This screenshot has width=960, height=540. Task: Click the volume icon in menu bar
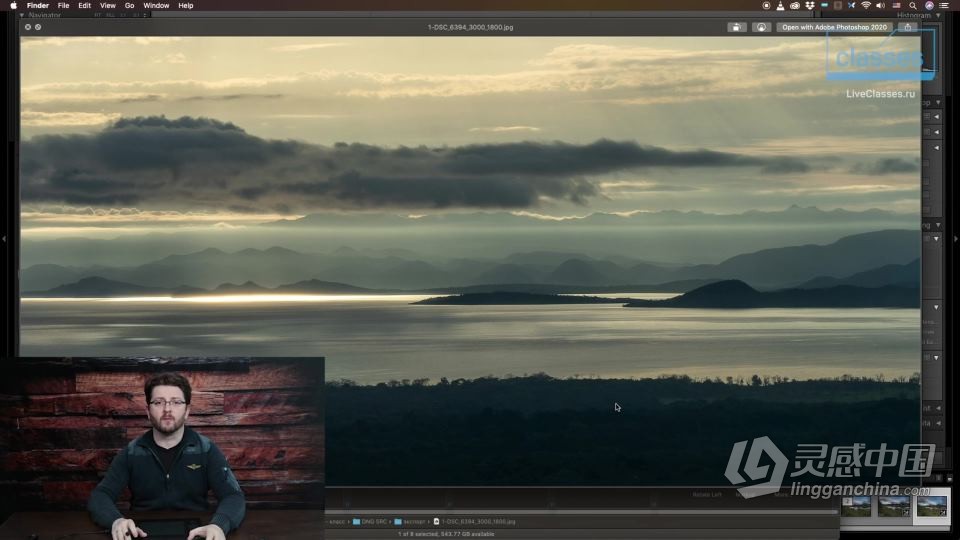tap(880, 5)
